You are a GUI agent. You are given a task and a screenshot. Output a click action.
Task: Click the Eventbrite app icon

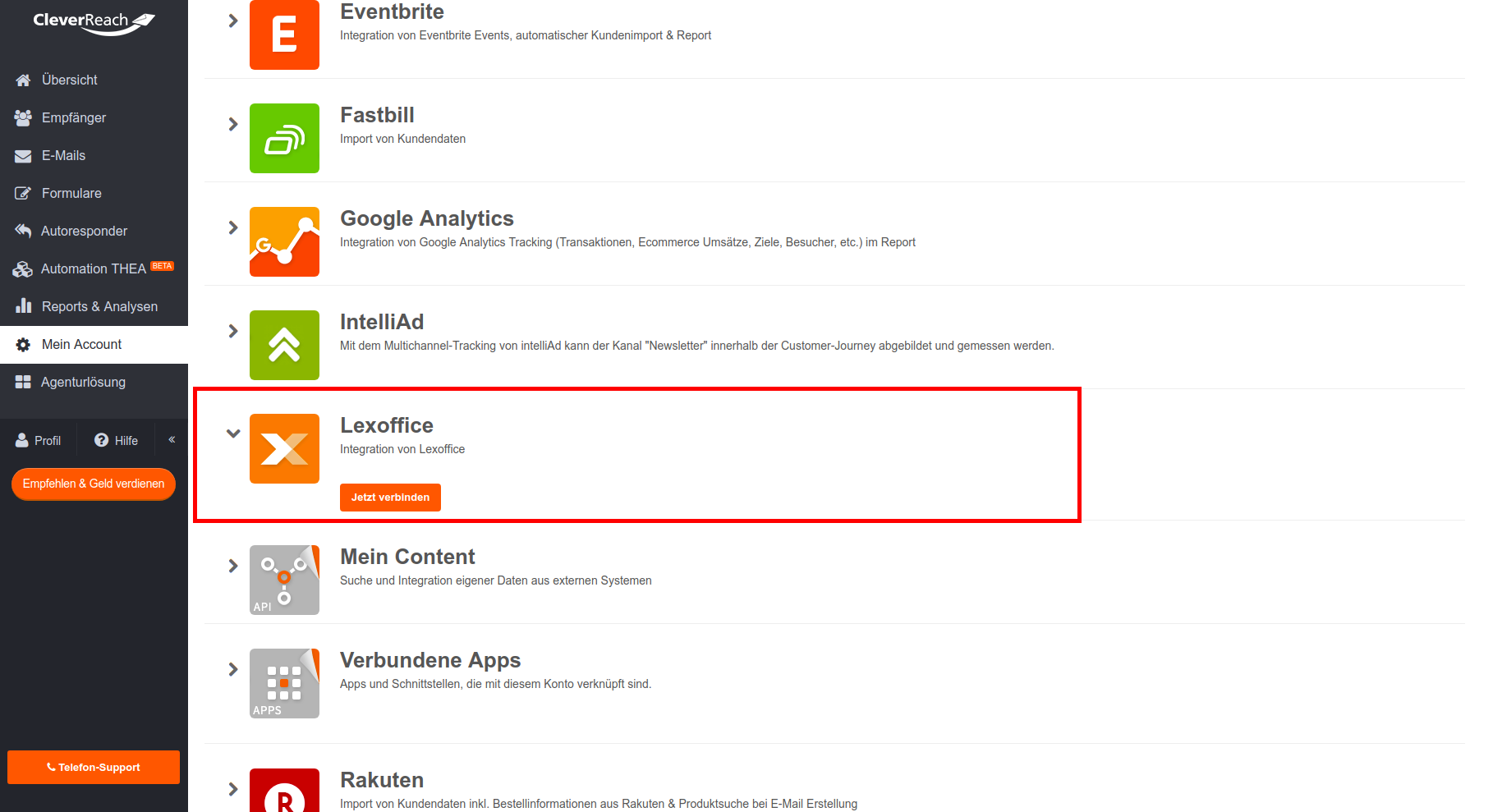(x=284, y=34)
